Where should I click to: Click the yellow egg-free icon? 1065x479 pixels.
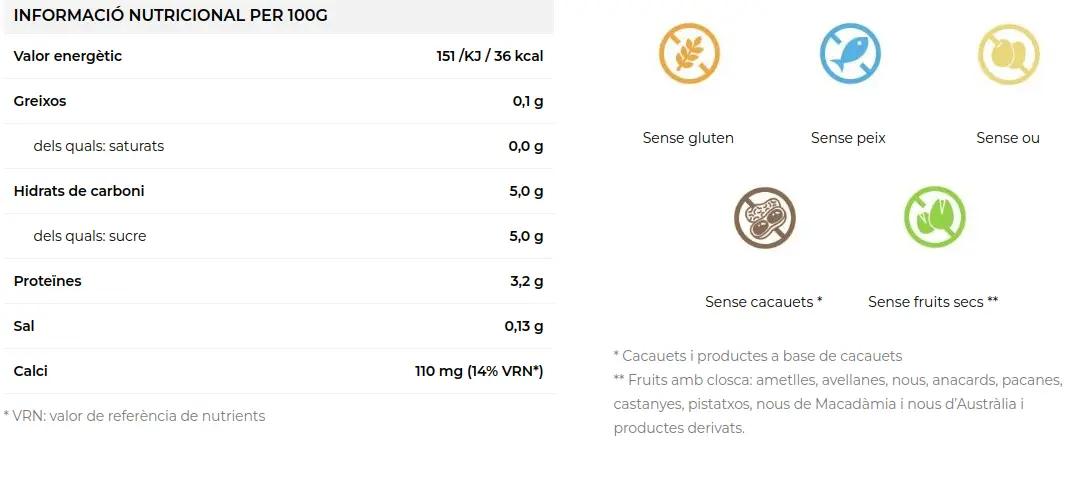[x=1009, y=54]
